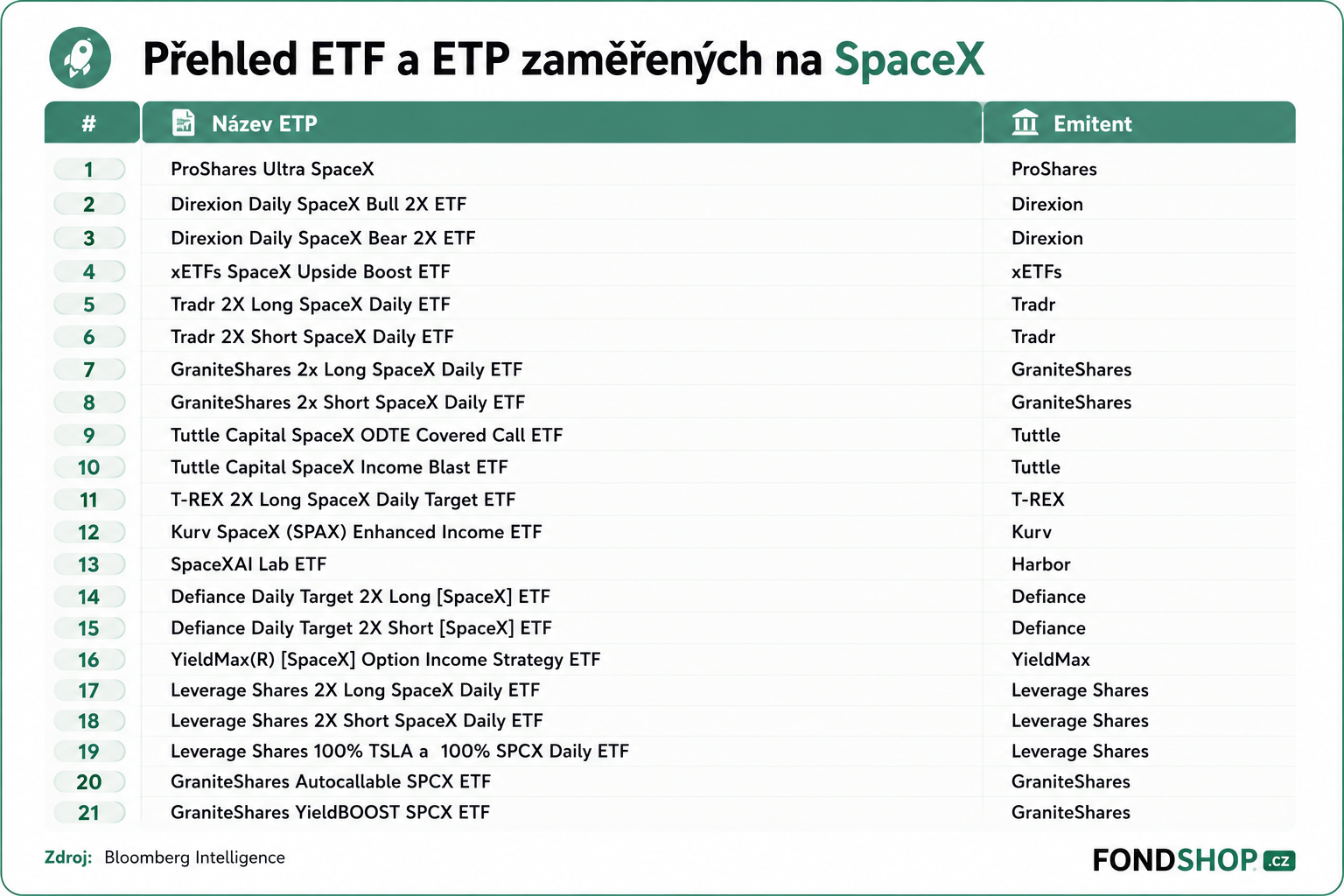Select the row number 1 badge
1344x896 pixels.
coord(89,170)
